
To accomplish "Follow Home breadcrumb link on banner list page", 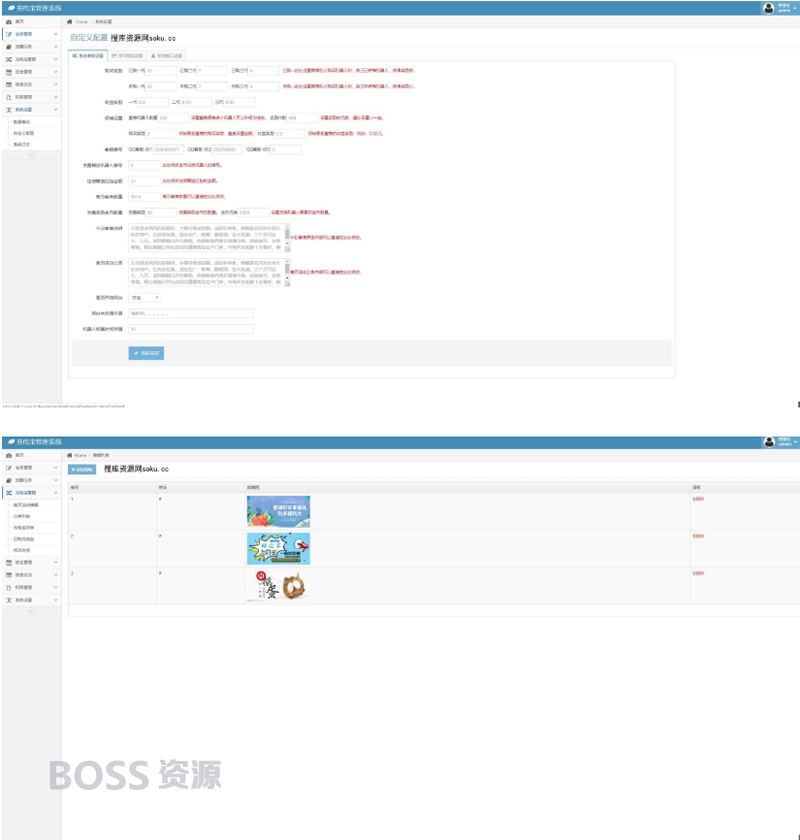I will pyautogui.click(x=80, y=455).
